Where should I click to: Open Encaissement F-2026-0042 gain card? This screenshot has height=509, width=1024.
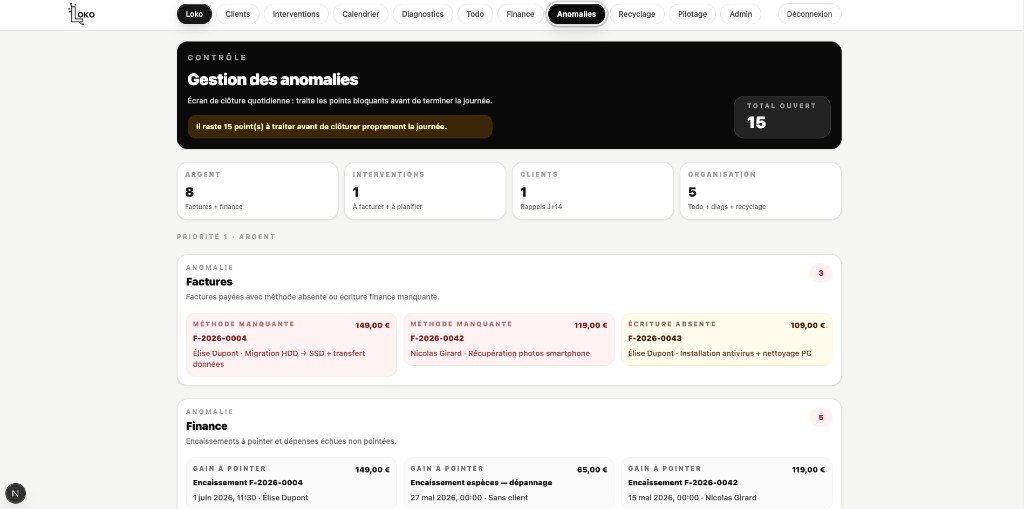click(726, 484)
